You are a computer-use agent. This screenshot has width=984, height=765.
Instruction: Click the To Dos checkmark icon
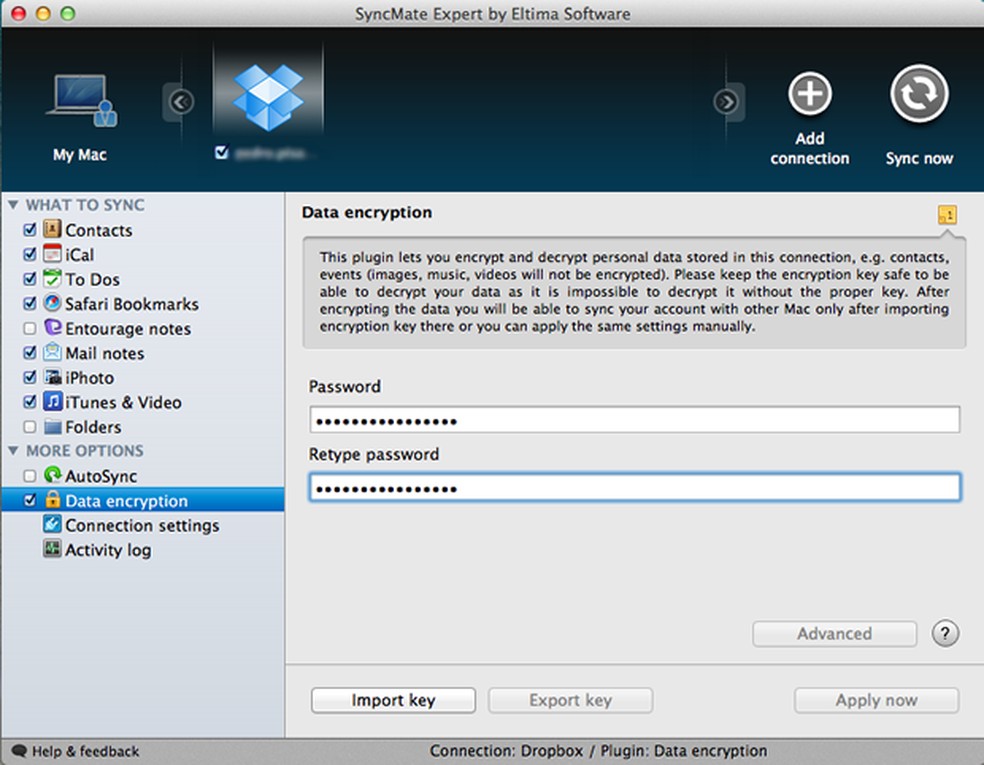(x=52, y=278)
